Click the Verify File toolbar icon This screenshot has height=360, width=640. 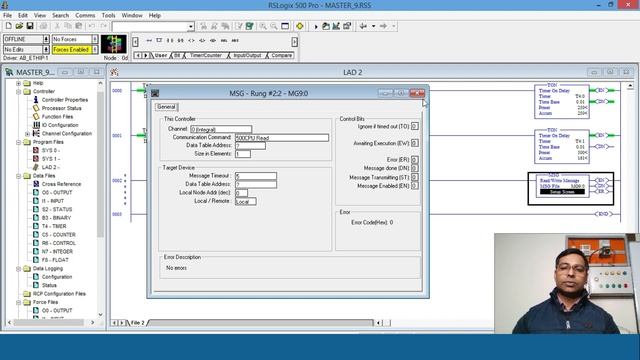coord(239,26)
